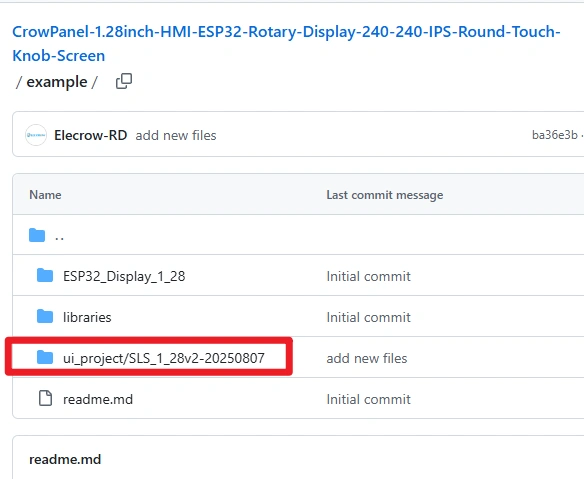This screenshot has width=584, height=479.
Task: Open the 'add new files' latest commit message
Action: [176, 136]
